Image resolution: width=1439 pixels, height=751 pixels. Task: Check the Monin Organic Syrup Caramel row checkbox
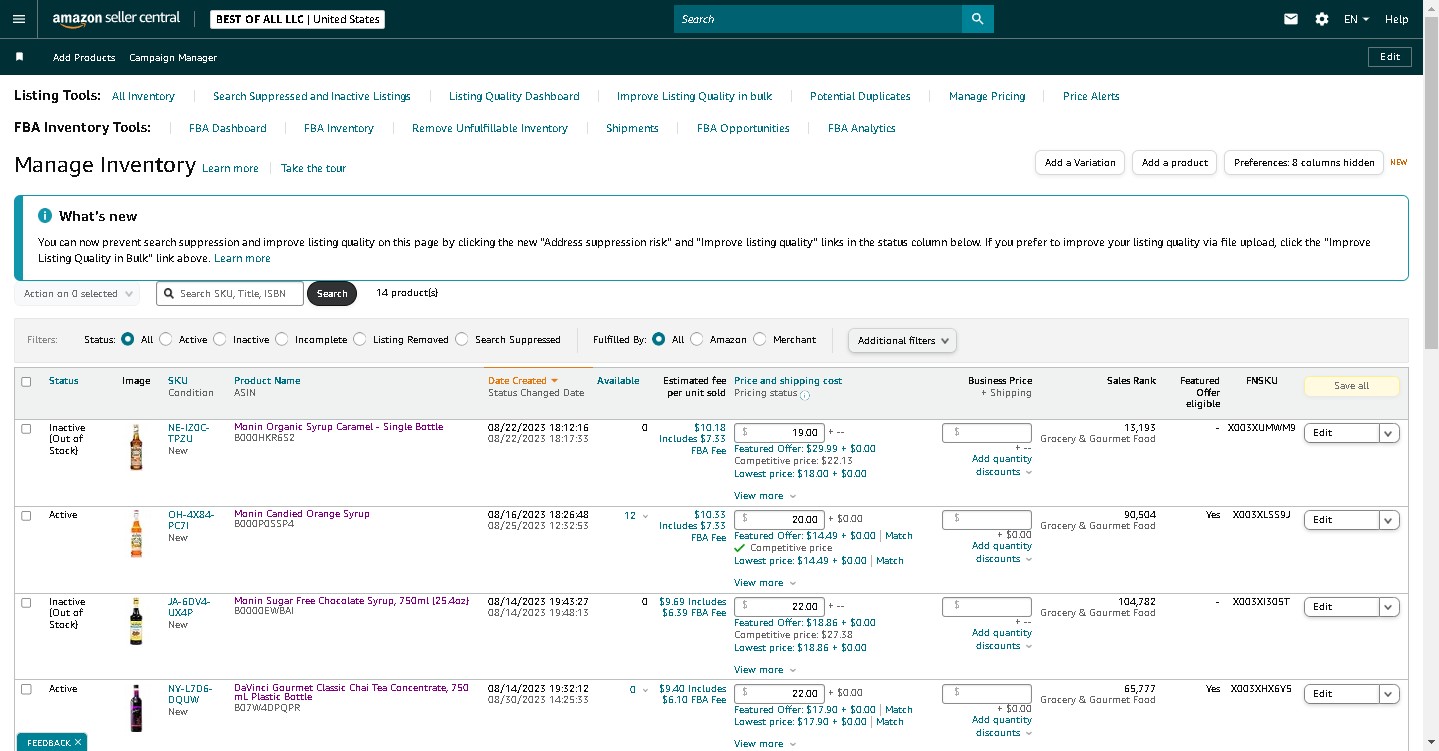pos(26,429)
